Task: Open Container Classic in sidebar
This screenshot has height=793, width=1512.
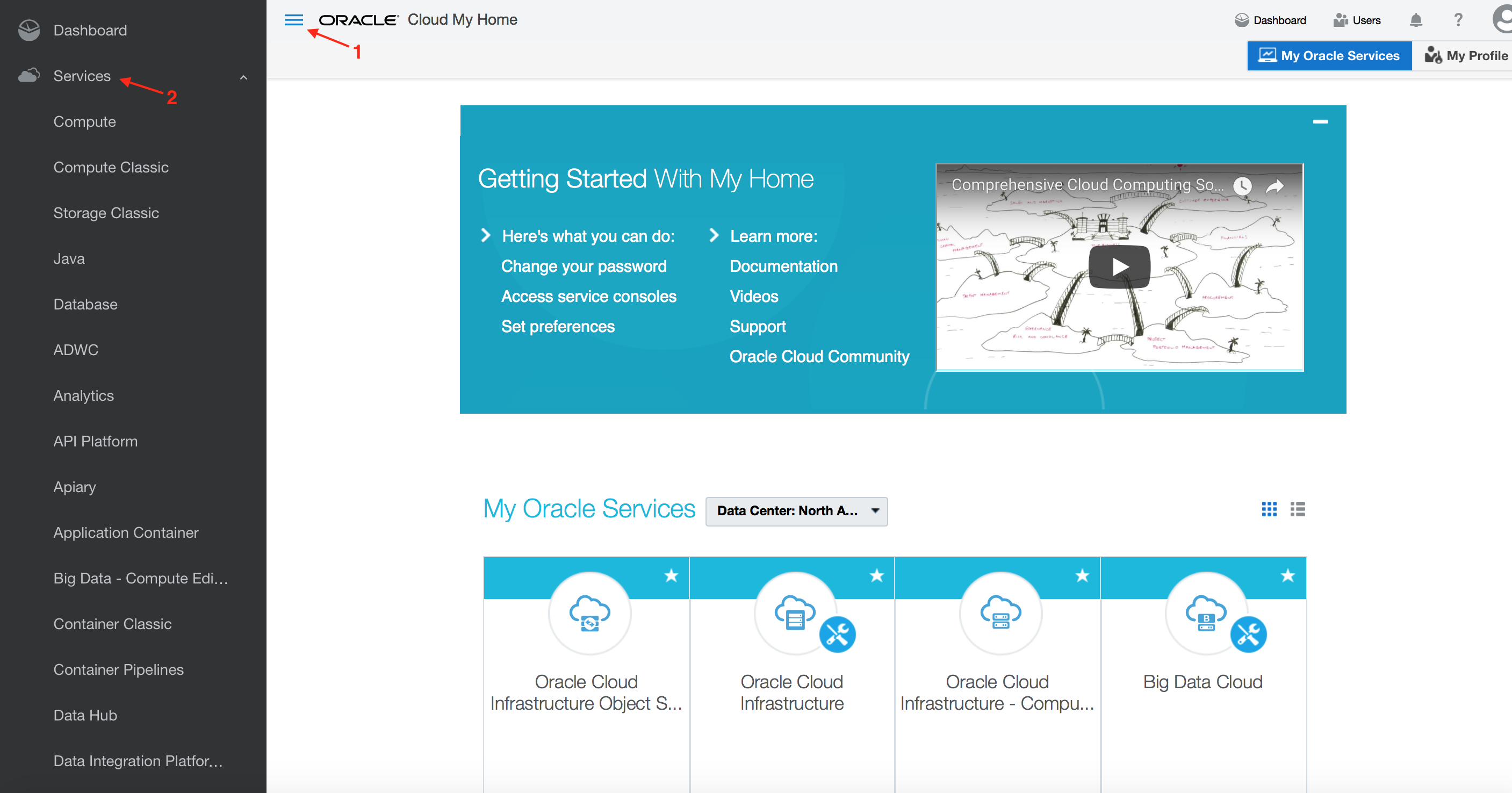Action: click(x=113, y=624)
